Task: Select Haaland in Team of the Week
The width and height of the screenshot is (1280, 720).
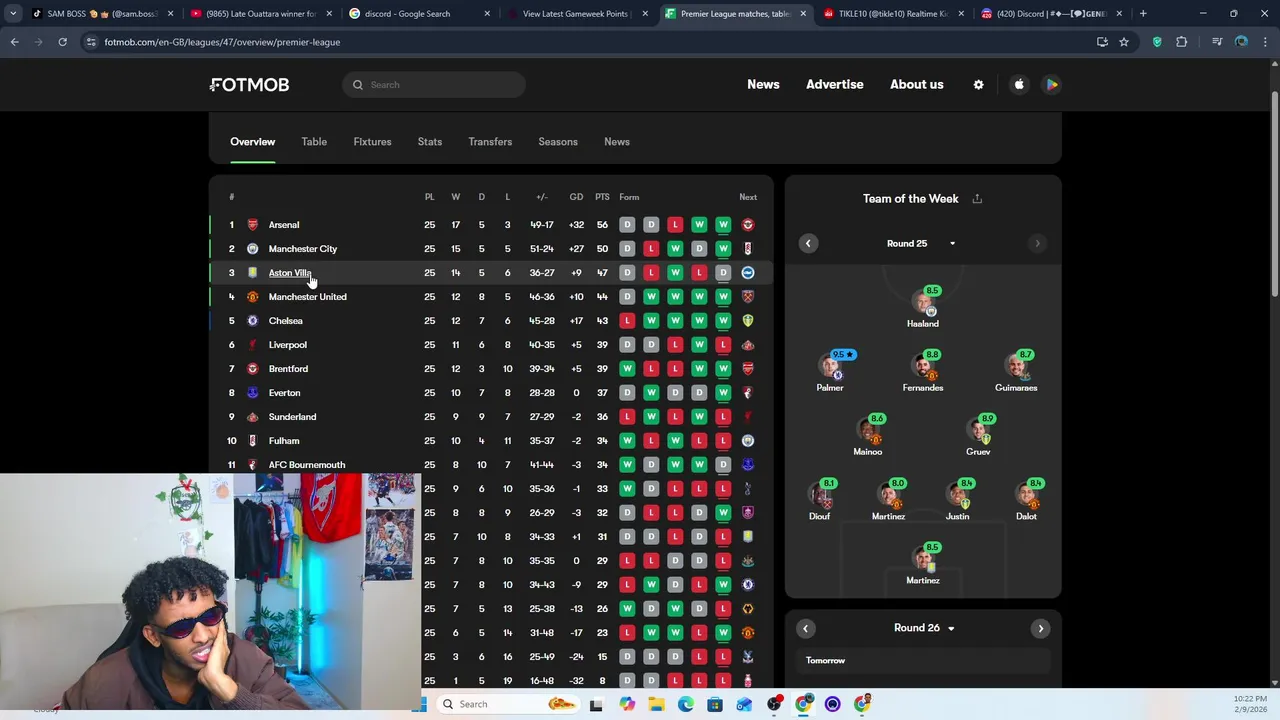Action: point(923,309)
